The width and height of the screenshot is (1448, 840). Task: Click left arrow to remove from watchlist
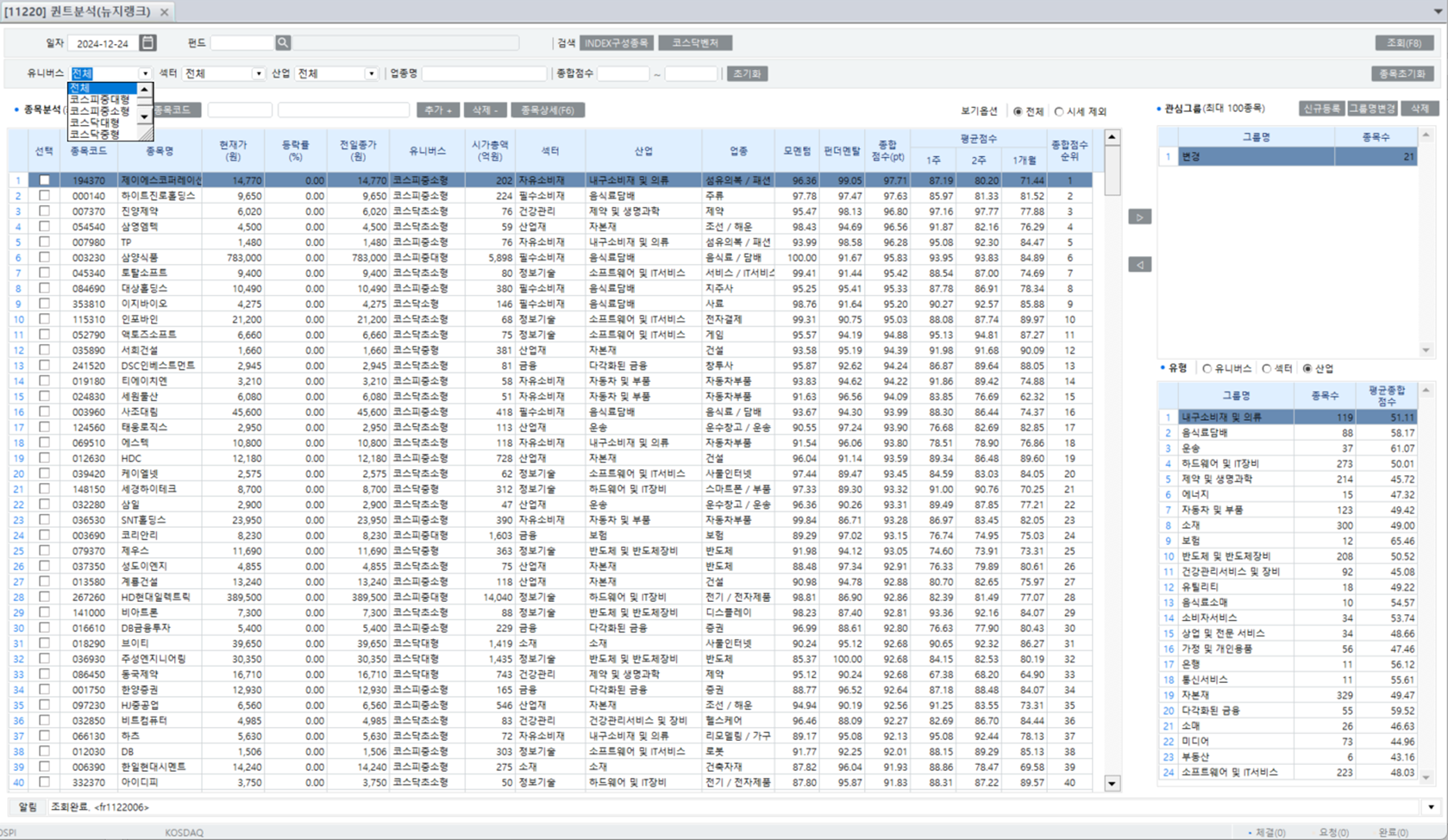(1139, 265)
